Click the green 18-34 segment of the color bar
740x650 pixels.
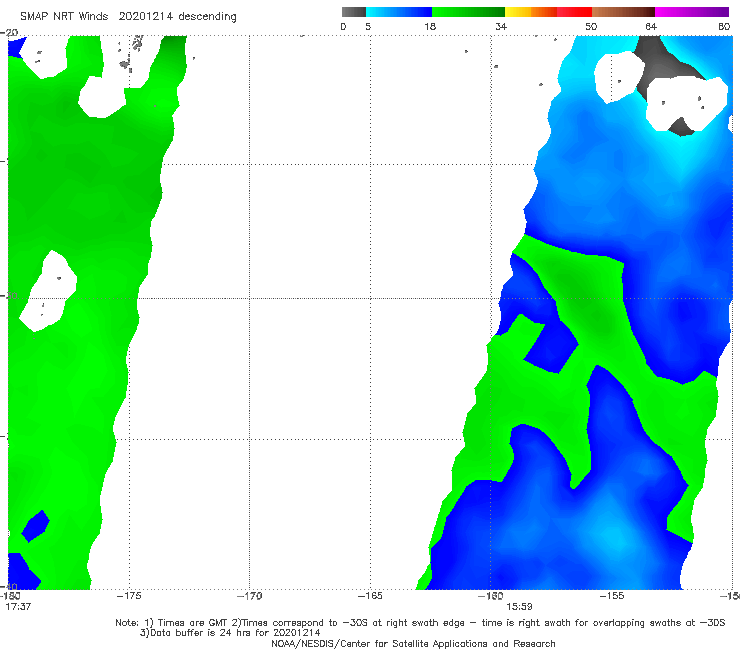(x=468, y=12)
